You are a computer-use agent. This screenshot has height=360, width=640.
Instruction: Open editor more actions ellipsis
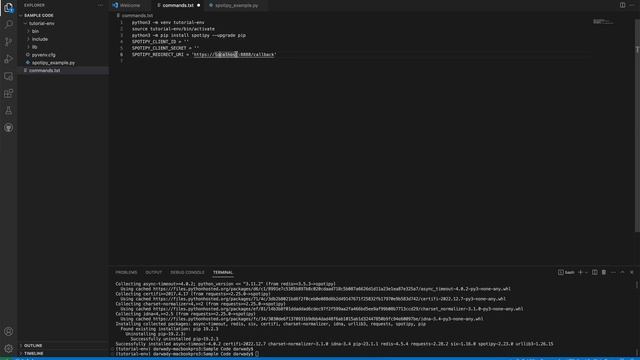(x=632, y=5)
